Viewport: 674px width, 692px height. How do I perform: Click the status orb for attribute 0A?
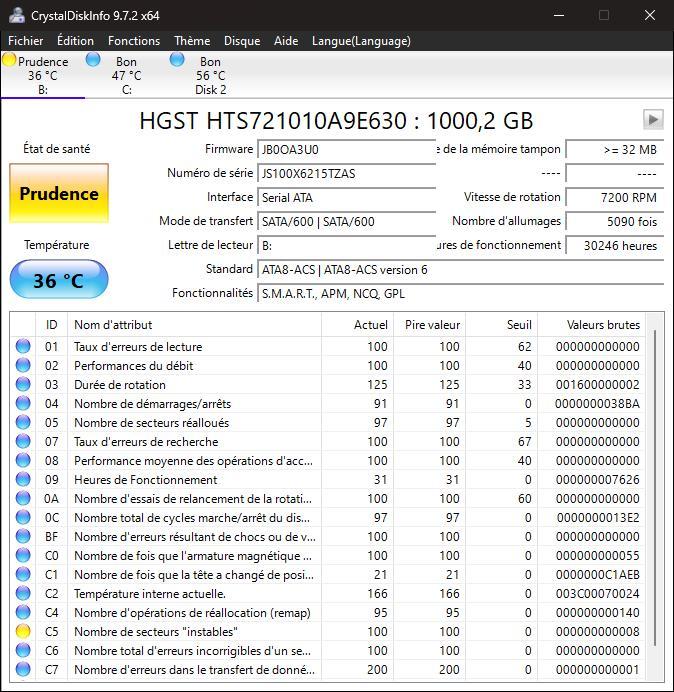23,498
